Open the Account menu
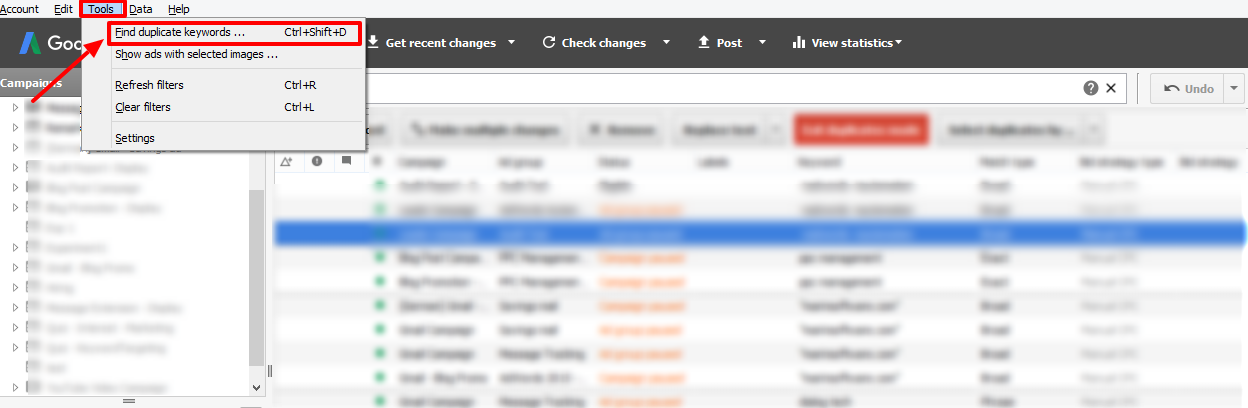The width and height of the screenshot is (1248, 408). pos(19,9)
